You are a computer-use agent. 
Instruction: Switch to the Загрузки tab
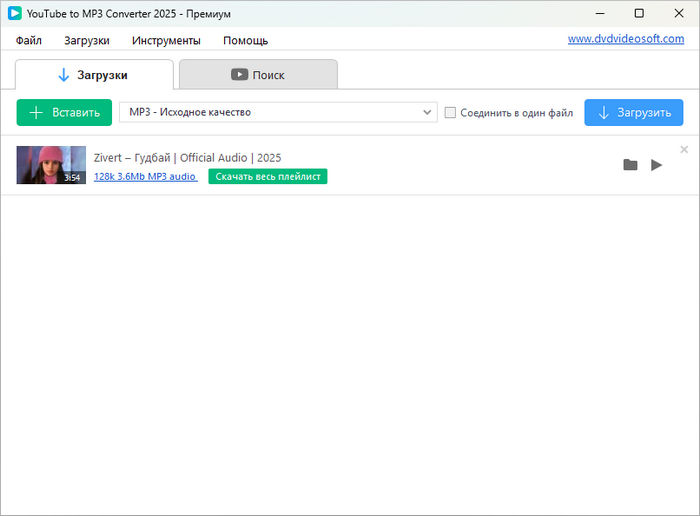(x=94, y=75)
